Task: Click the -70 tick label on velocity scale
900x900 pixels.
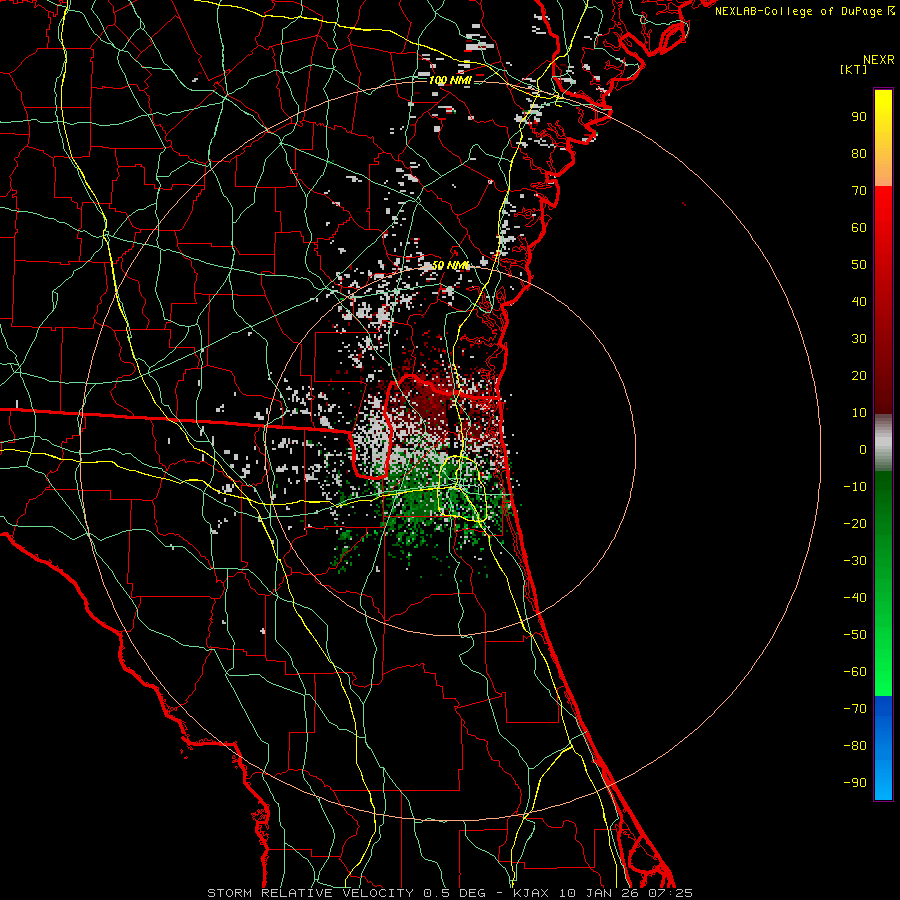Action: [855, 709]
